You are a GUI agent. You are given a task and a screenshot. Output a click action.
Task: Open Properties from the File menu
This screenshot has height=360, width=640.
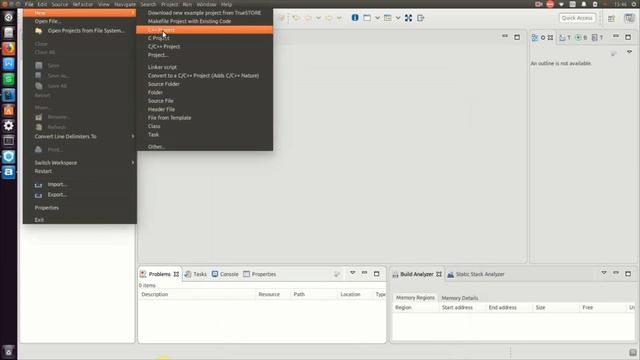click(47, 208)
